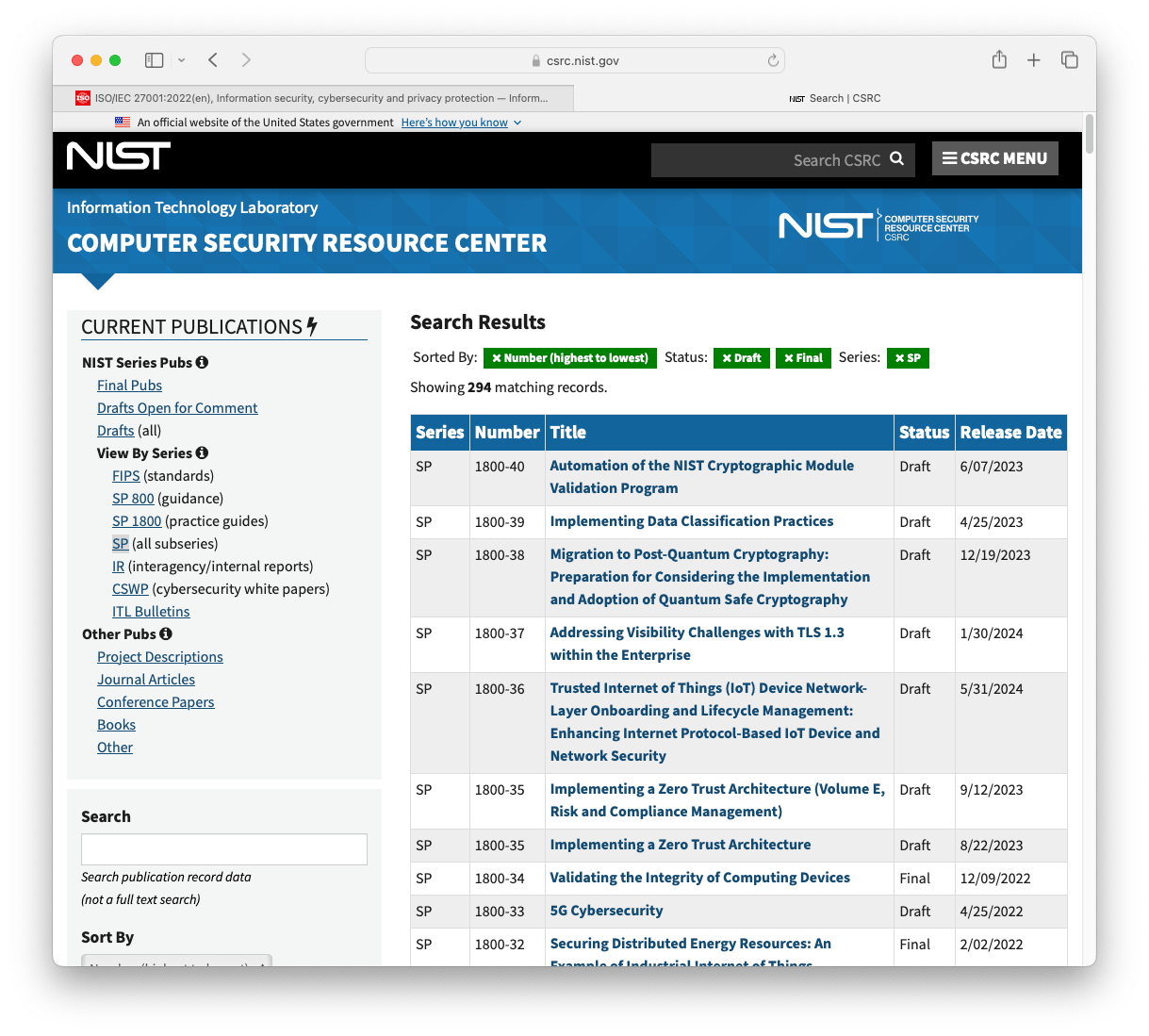Click the NIST logo in black header
The image size is (1149, 1036).
[119, 156]
